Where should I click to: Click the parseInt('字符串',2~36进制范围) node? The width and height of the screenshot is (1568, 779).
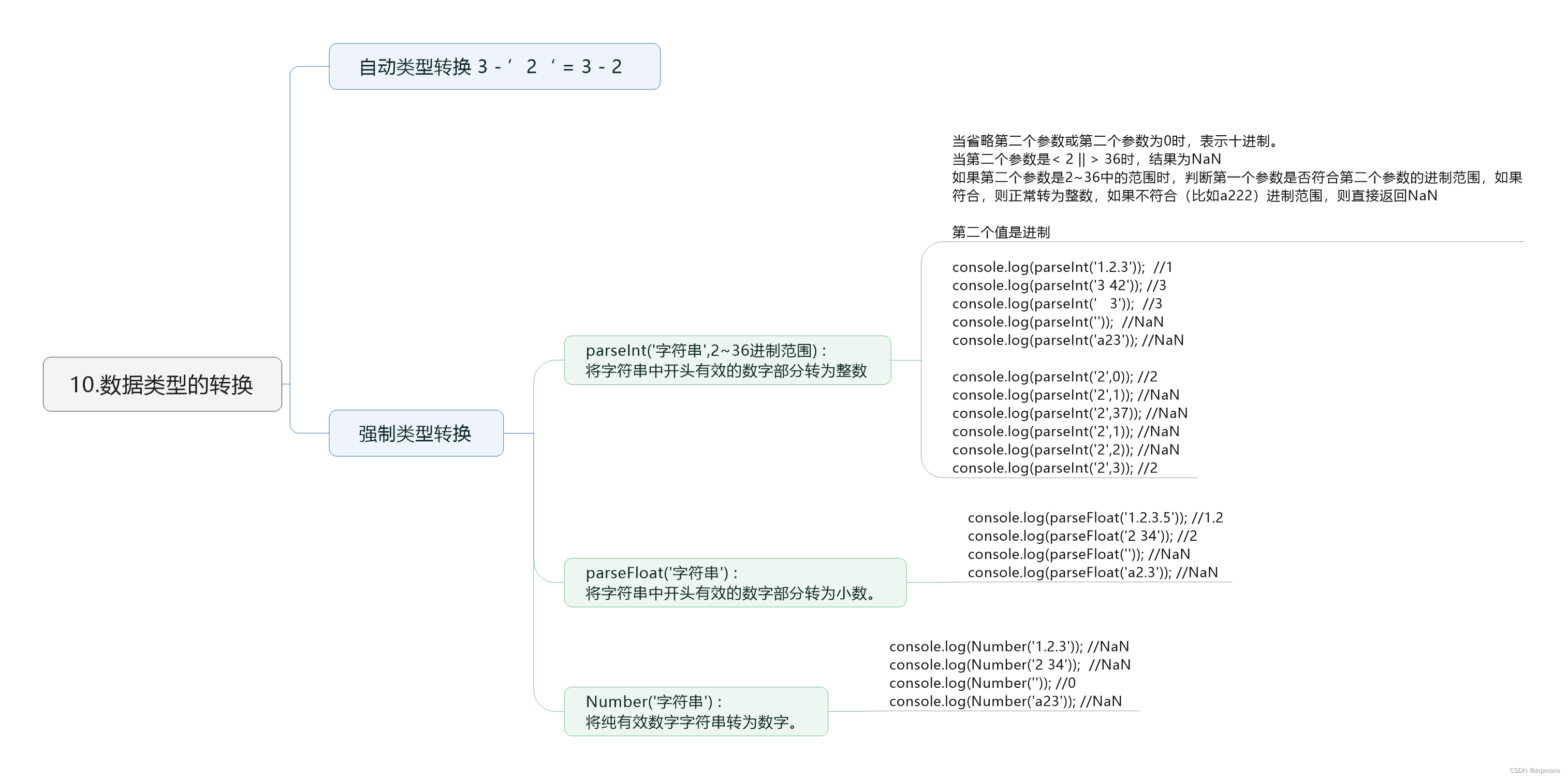tap(727, 360)
